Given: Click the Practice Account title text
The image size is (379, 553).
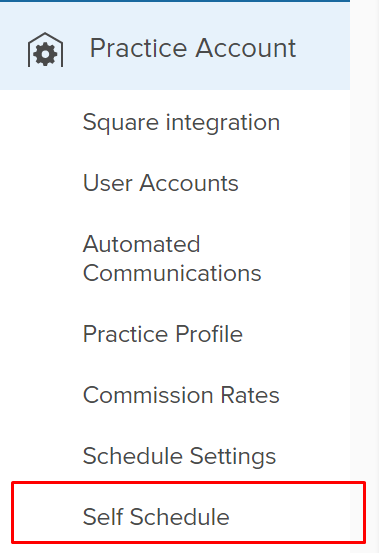Looking at the screenshot, I should [x=193, y=48].
